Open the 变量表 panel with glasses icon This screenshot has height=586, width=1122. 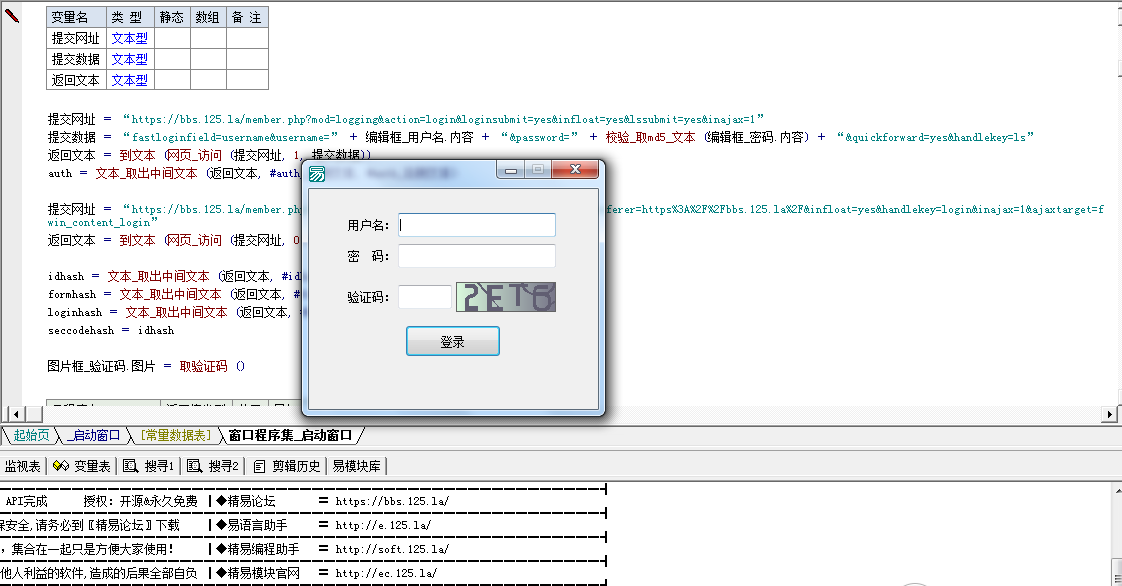point(82,466)
